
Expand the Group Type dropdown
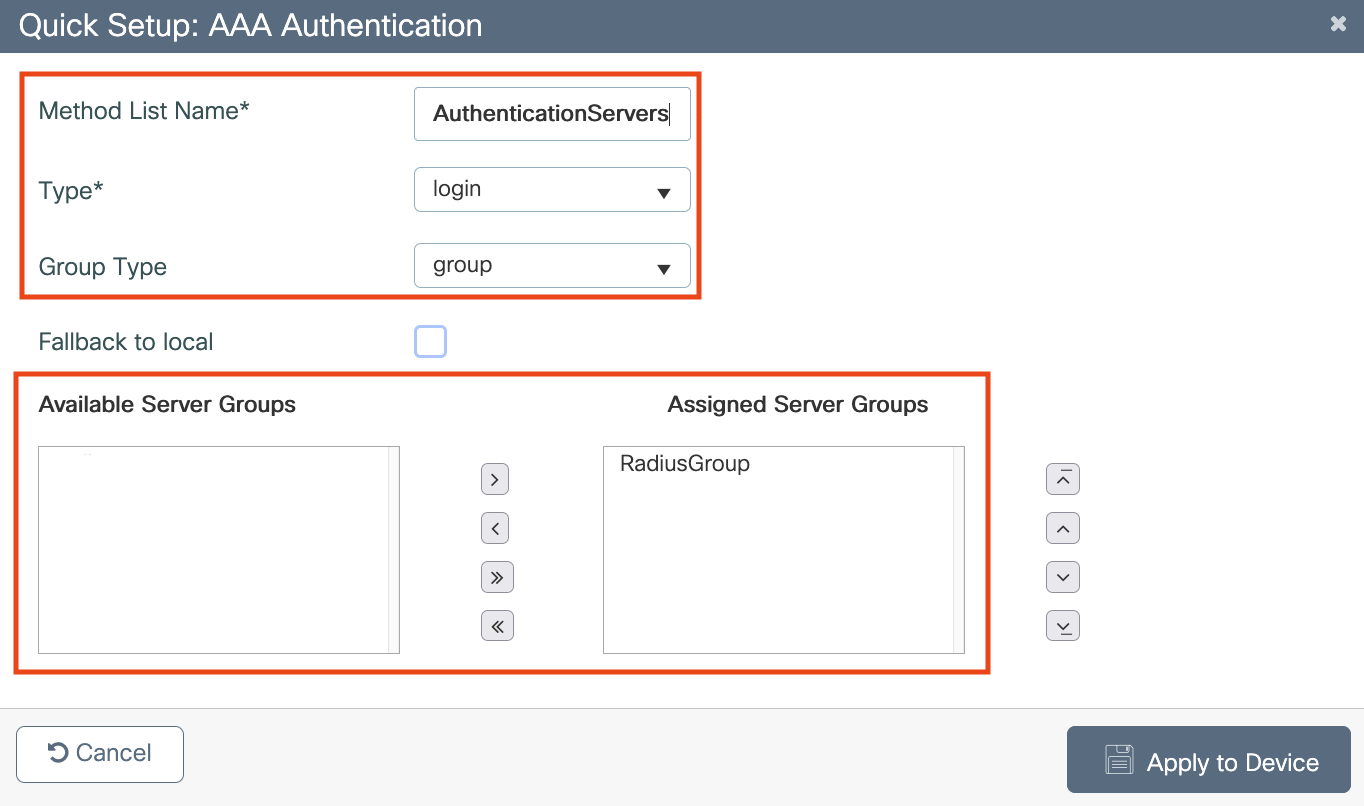tap(552, 266)
